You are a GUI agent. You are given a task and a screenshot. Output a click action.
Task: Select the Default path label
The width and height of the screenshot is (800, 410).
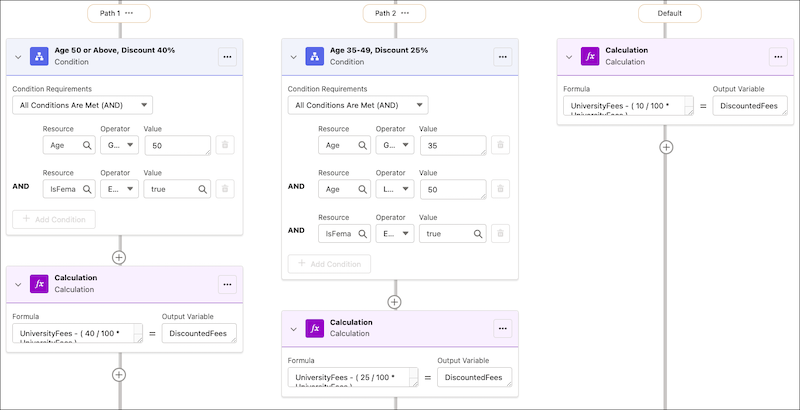click(669, 13)
